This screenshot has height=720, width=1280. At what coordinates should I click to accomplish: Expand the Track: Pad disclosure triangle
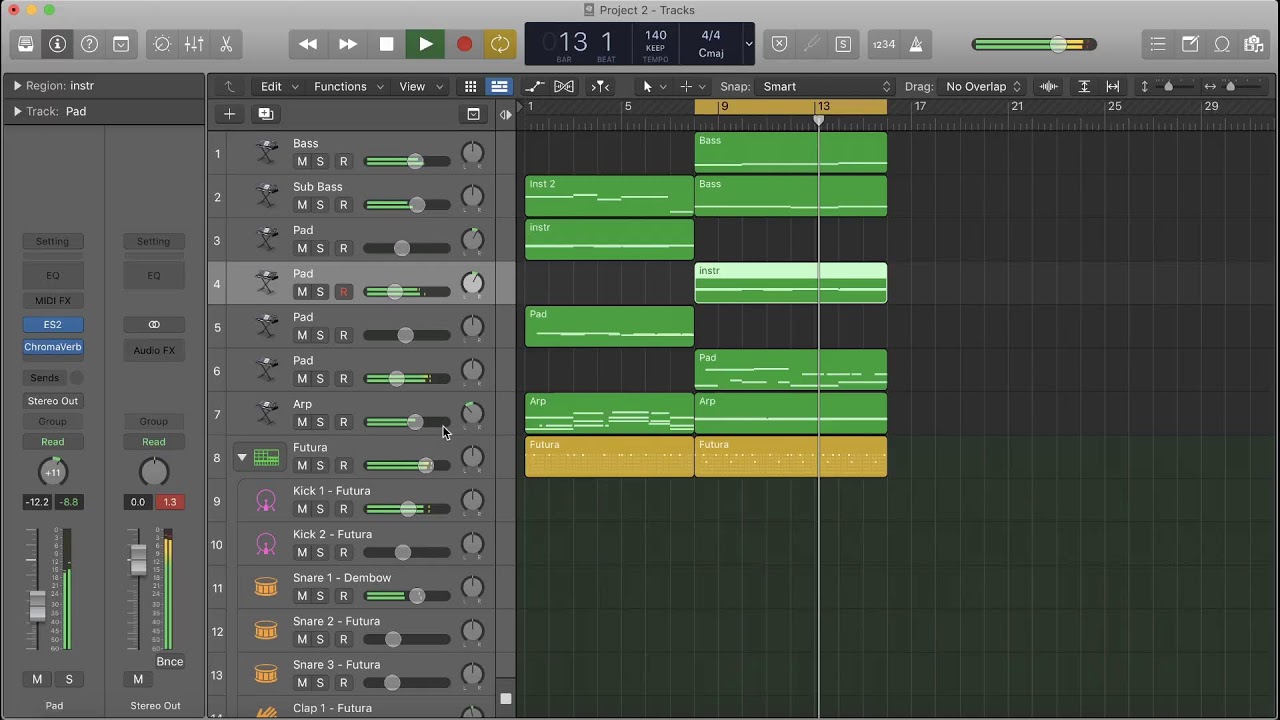click(x=17, y=111)
